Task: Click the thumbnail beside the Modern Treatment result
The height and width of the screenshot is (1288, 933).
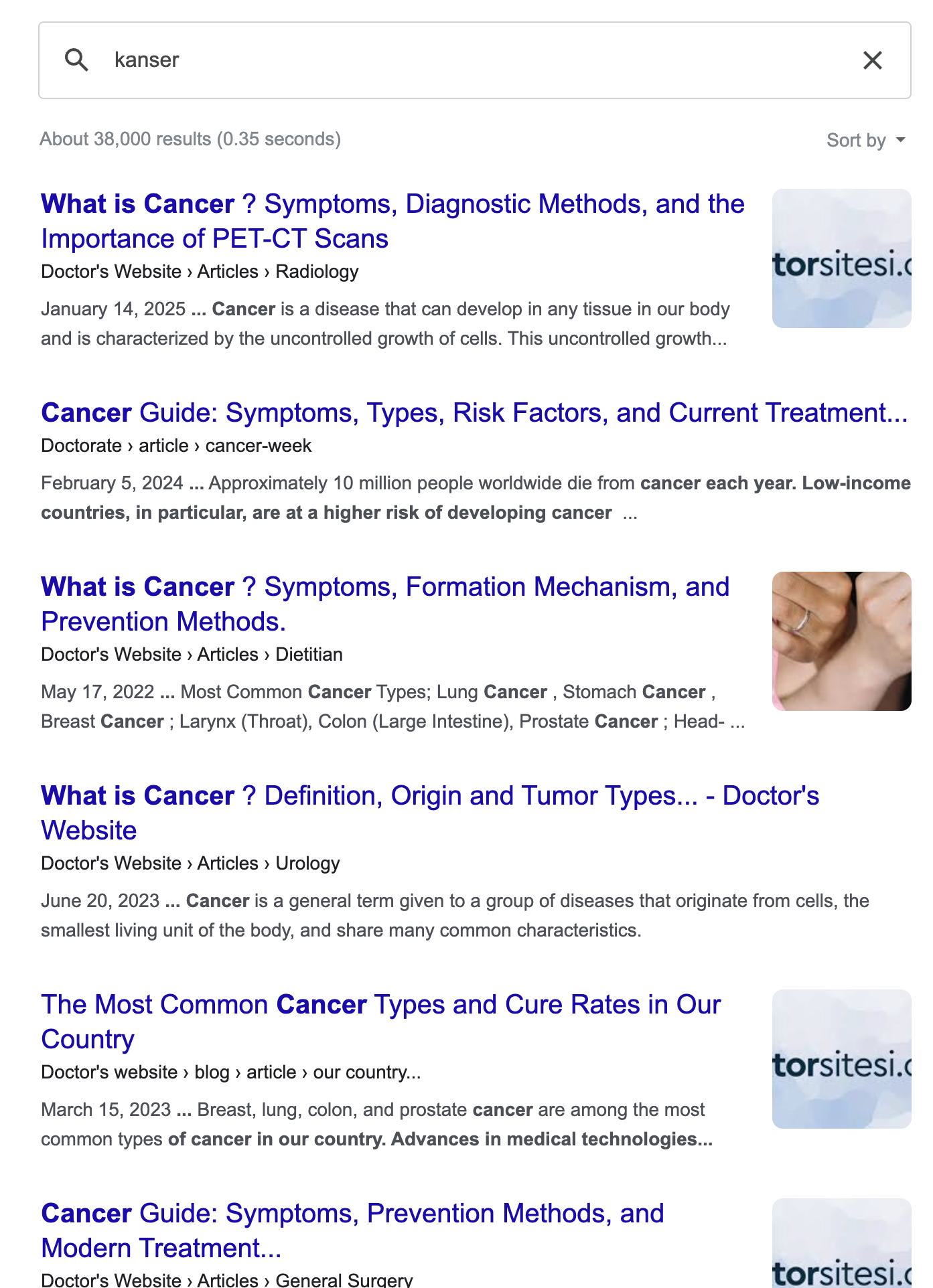Action: pyautogui.click(x=841, y=1243)
